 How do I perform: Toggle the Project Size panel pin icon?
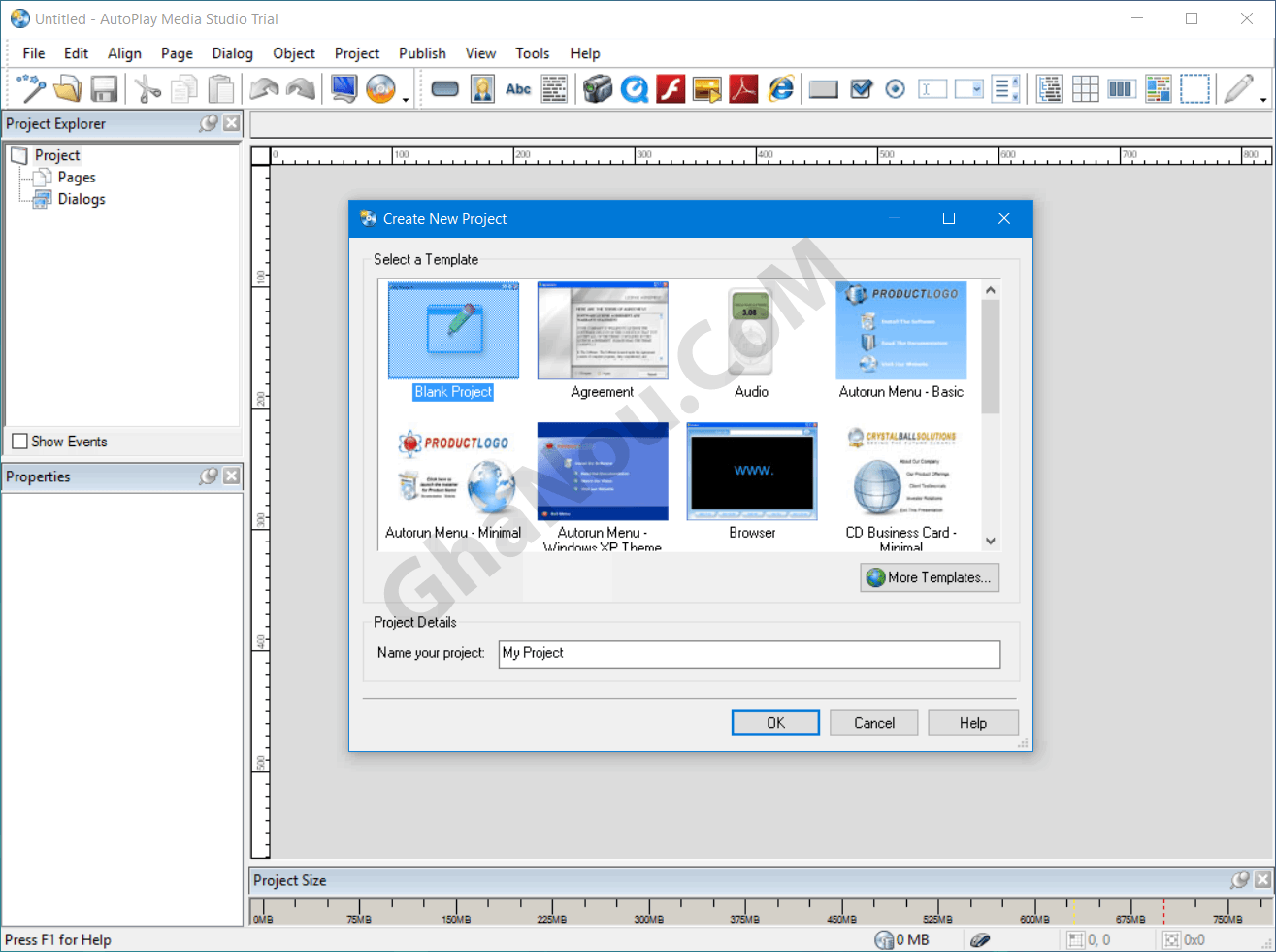click(x=1240, y=880)
